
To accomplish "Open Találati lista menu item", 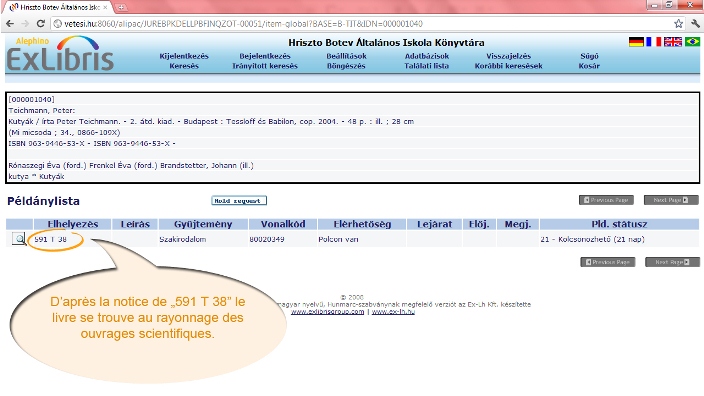I will [427, 66].
